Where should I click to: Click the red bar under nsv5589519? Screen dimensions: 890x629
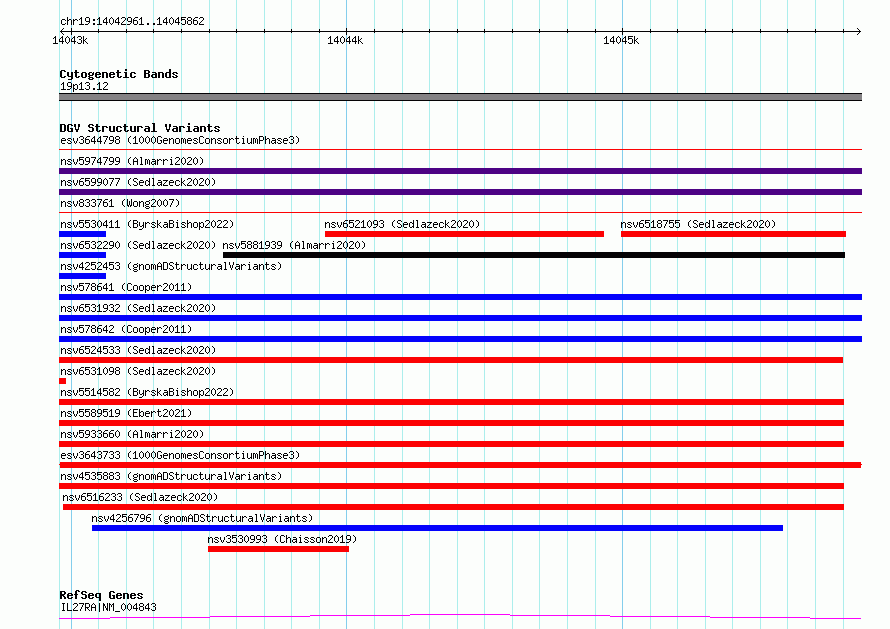tap(451, 423)
